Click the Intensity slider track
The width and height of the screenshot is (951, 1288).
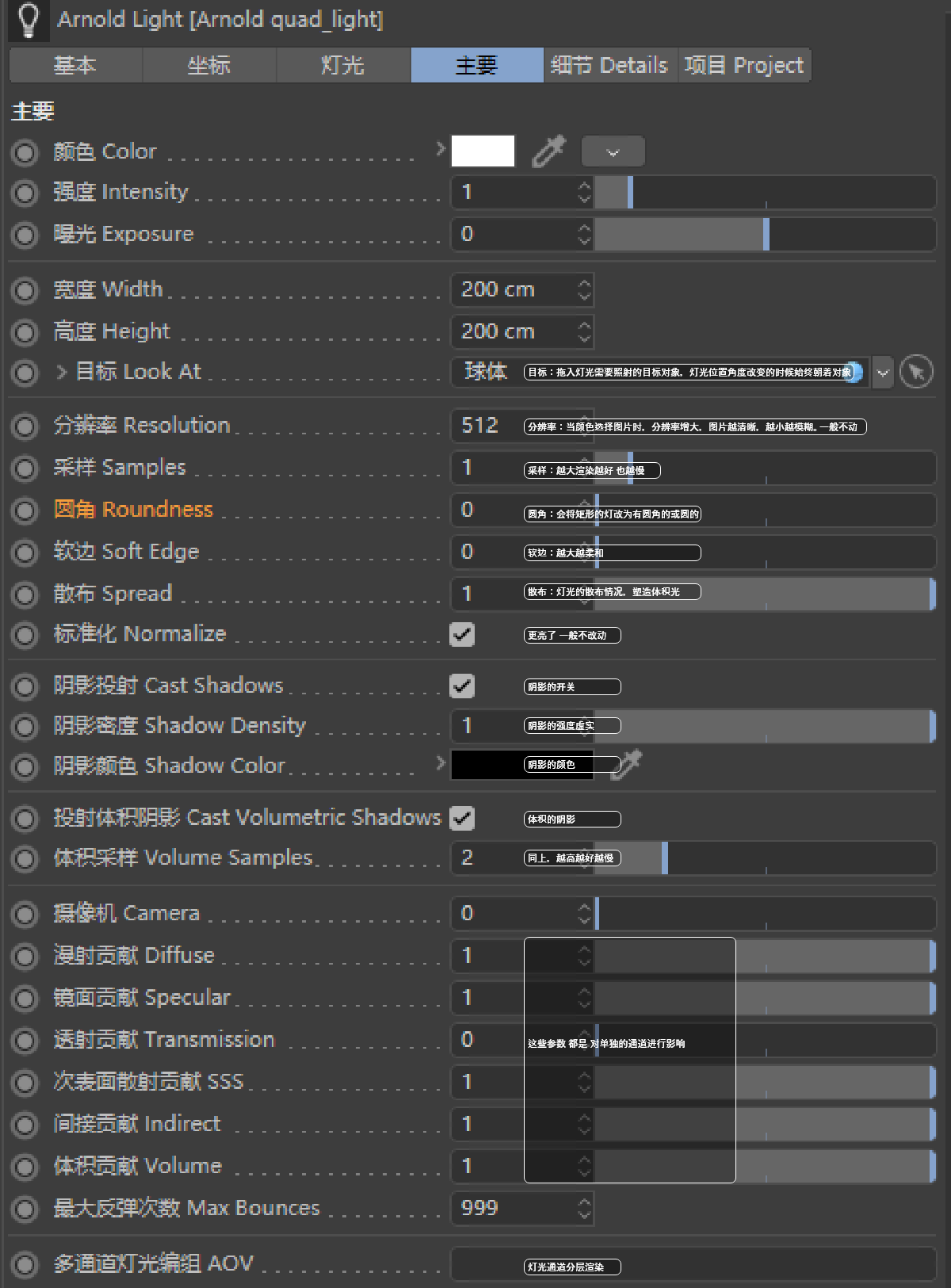[766, 193]
